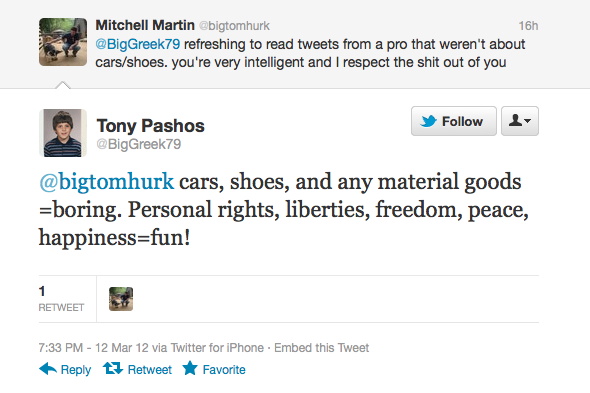Click the @bigtomhurk mention in Tony's tweet
590x393 pixels.
tap(106, 182)
